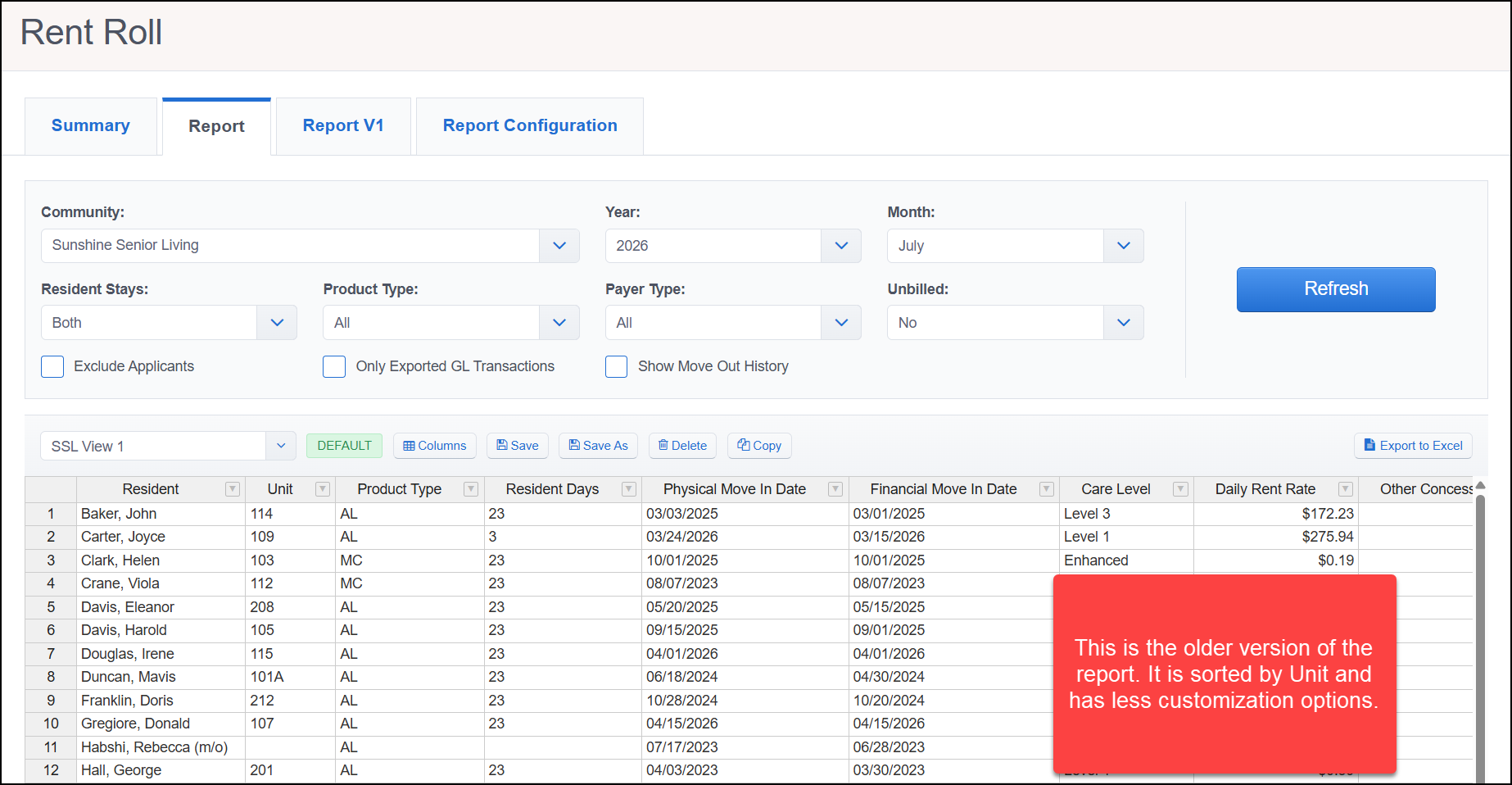
Task: Open the Resident column filter icon
Action: pyautogui.click(x=233, y=489)
